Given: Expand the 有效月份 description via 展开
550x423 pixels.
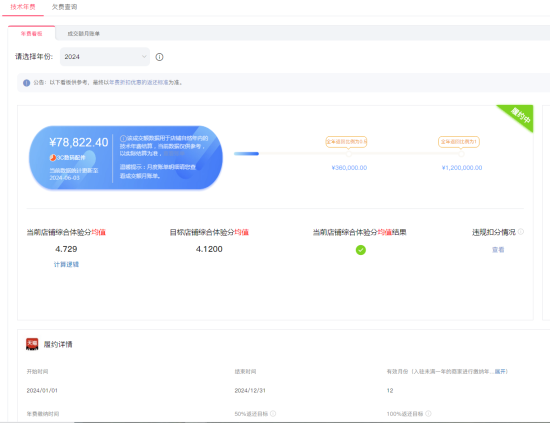Looking at the screenshot, I should tap(500, 371).
